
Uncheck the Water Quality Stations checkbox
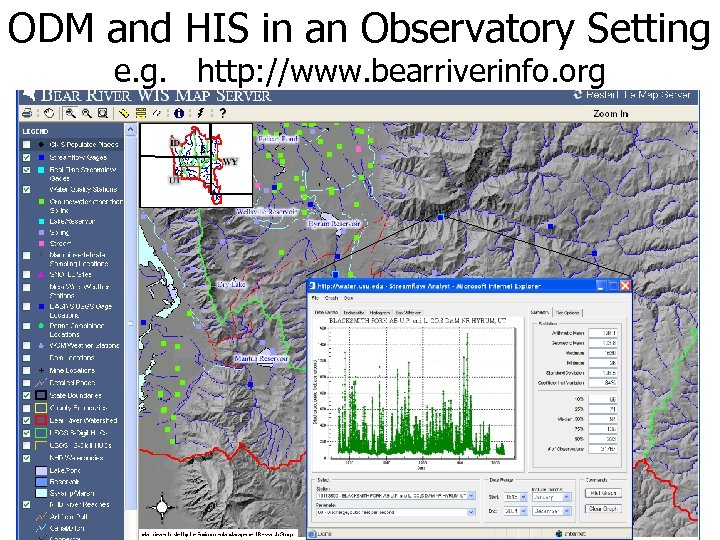[27, 189]
